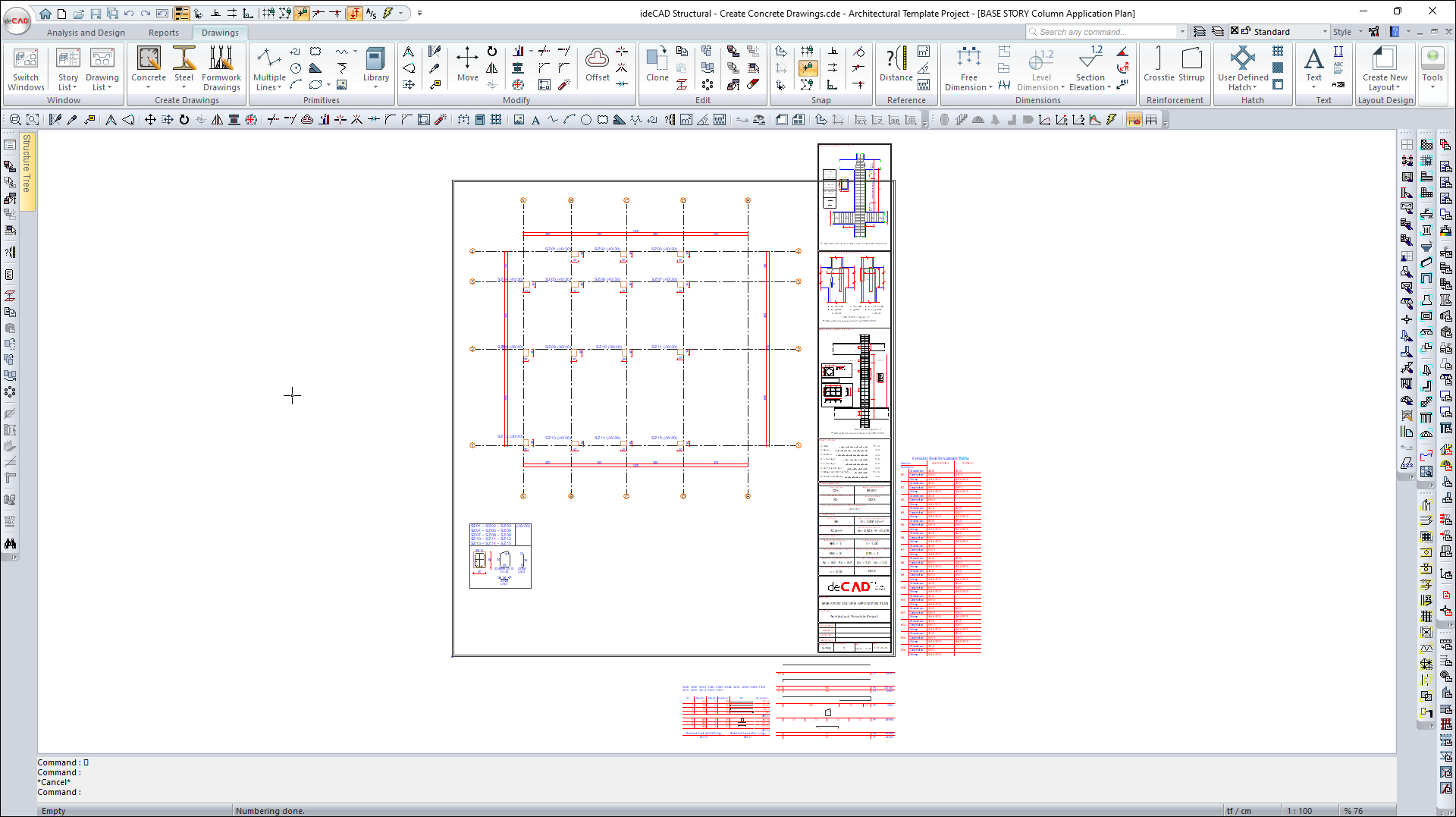Image resolution: width=1456 pixels, height=817 pixels.
Task: Choose the Crosstie reinforcement tool
Action: tap(1158, 64)
